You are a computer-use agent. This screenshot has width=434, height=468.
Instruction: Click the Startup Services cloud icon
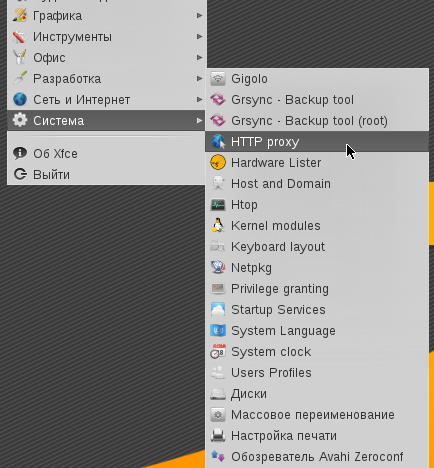click(x=218, y=310)
